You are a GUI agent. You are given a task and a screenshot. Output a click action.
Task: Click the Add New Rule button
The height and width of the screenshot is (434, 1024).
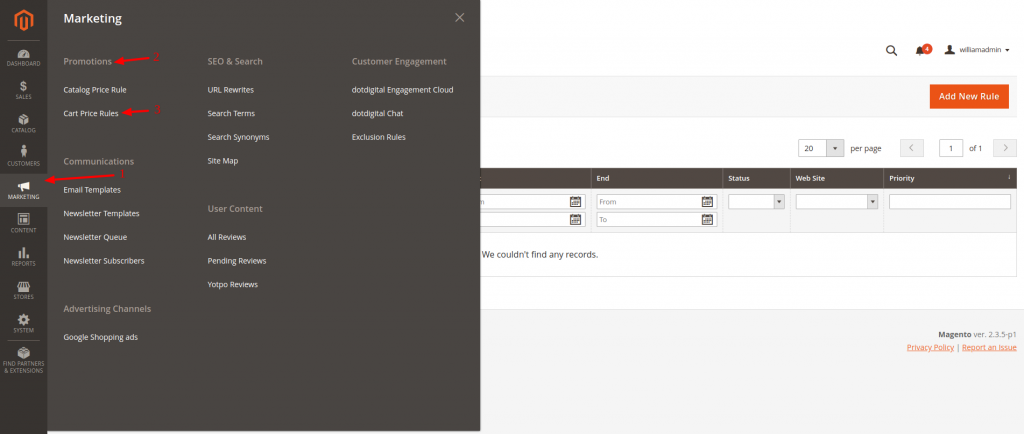pos(968,96)
